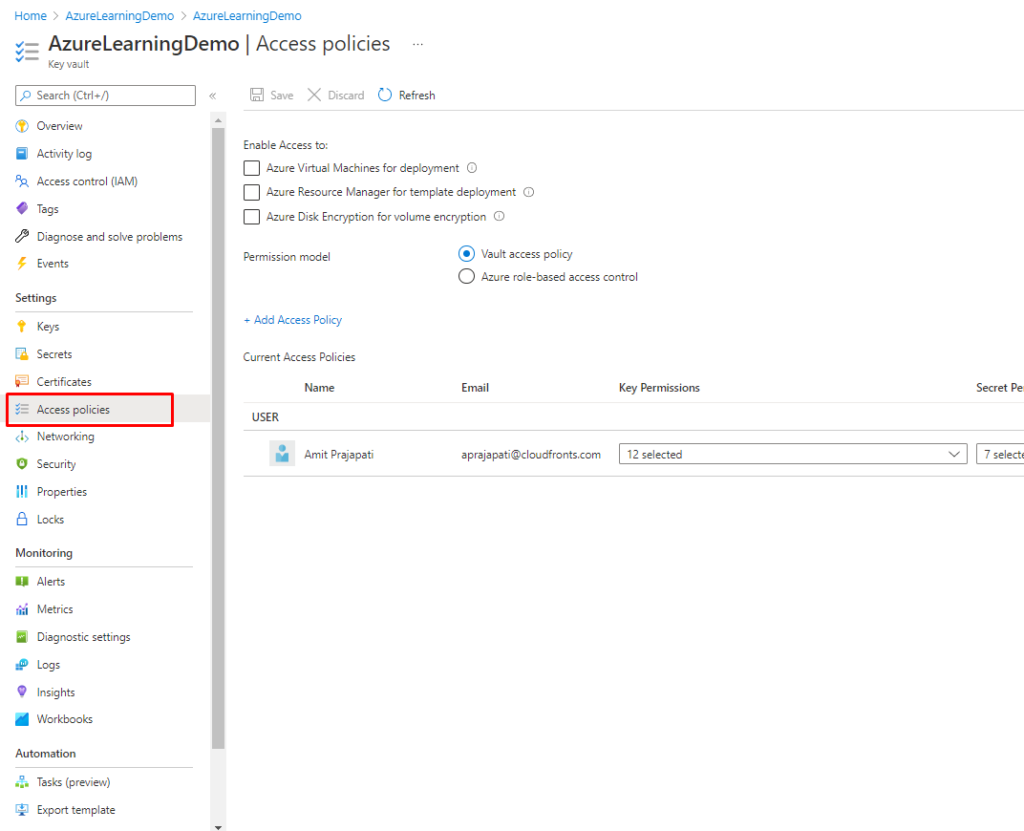Click the Keys icon under Settings

tap(22, 326)
